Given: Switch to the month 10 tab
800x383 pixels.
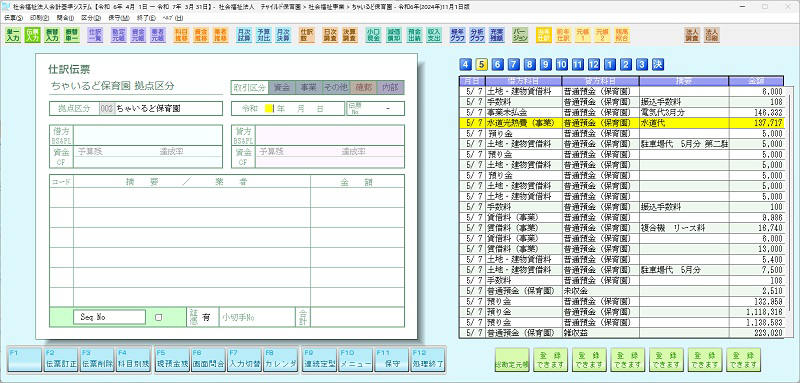Looking at the screenshot, I should click(x=561, y=65).
